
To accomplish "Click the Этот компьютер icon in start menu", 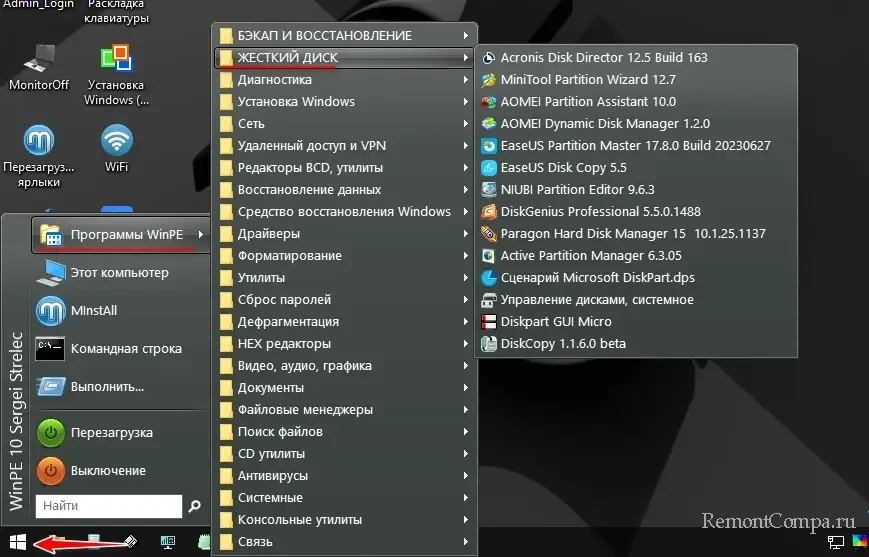I will 50,273.
